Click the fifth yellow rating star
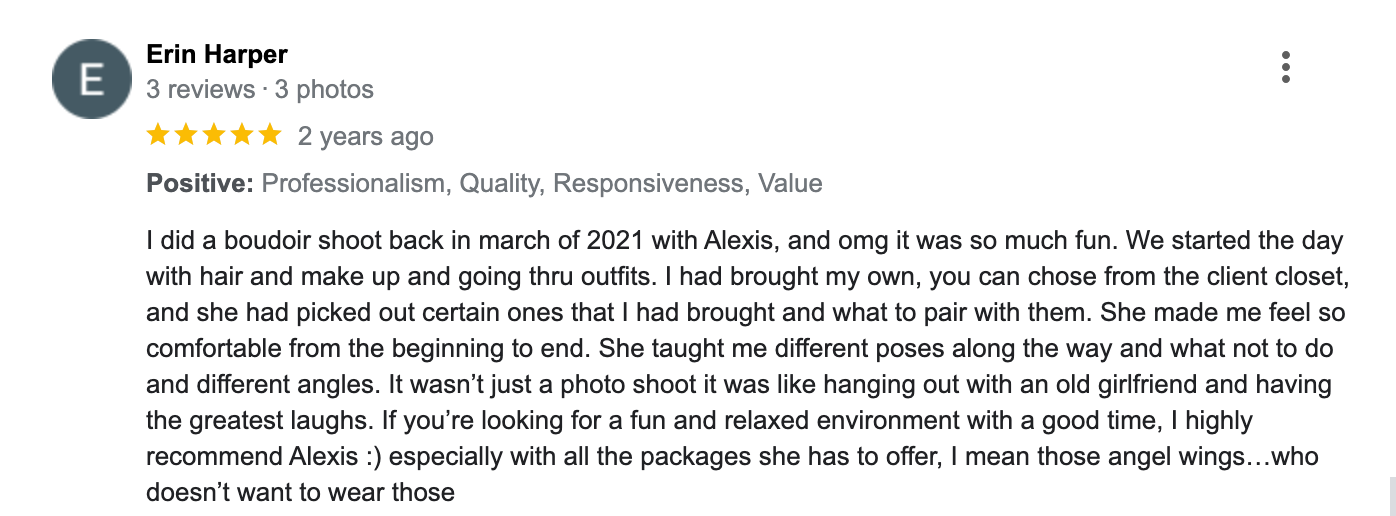 click(270, 135)
